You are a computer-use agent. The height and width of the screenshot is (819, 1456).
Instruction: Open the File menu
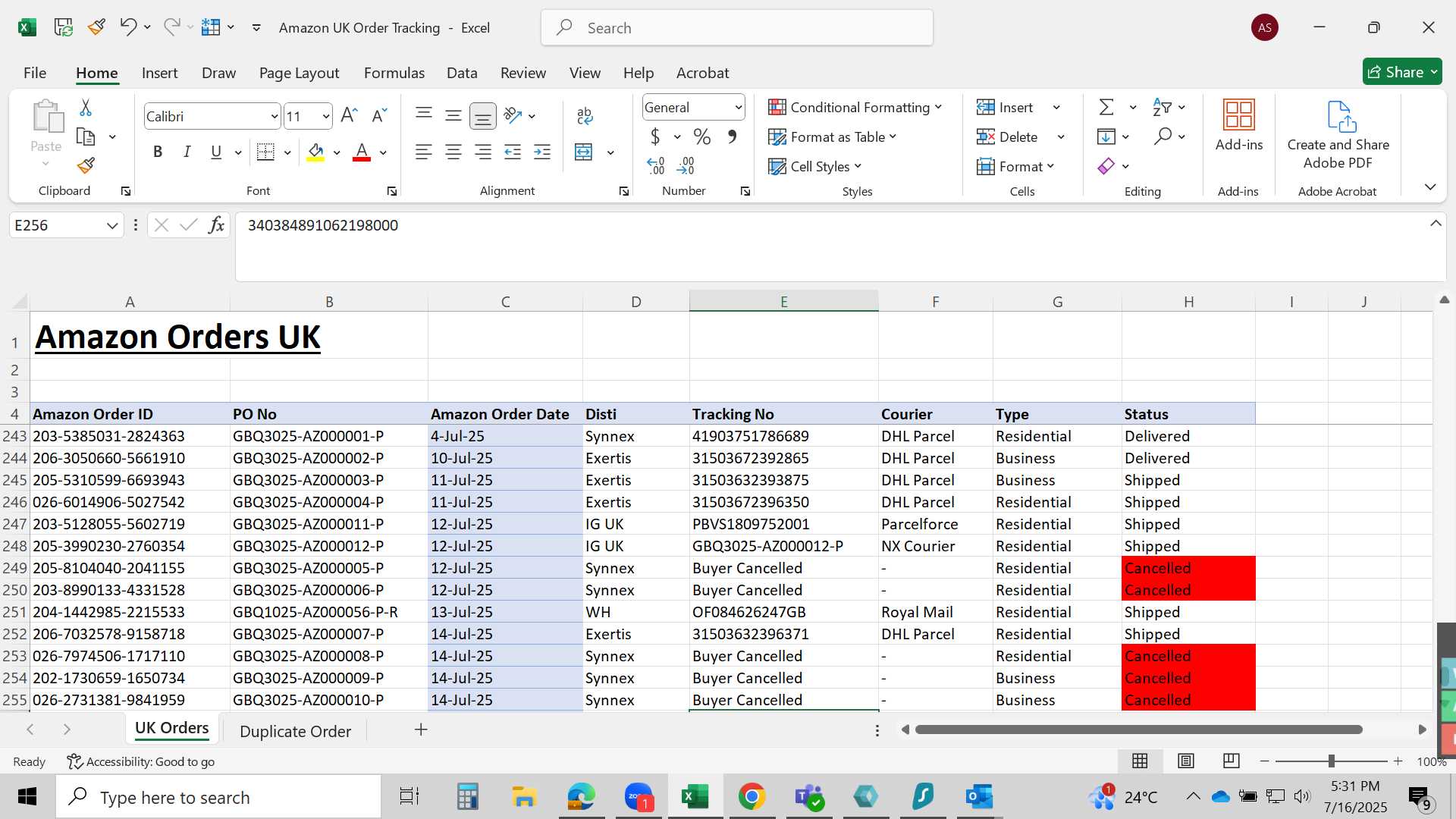[x=35, y=73]
